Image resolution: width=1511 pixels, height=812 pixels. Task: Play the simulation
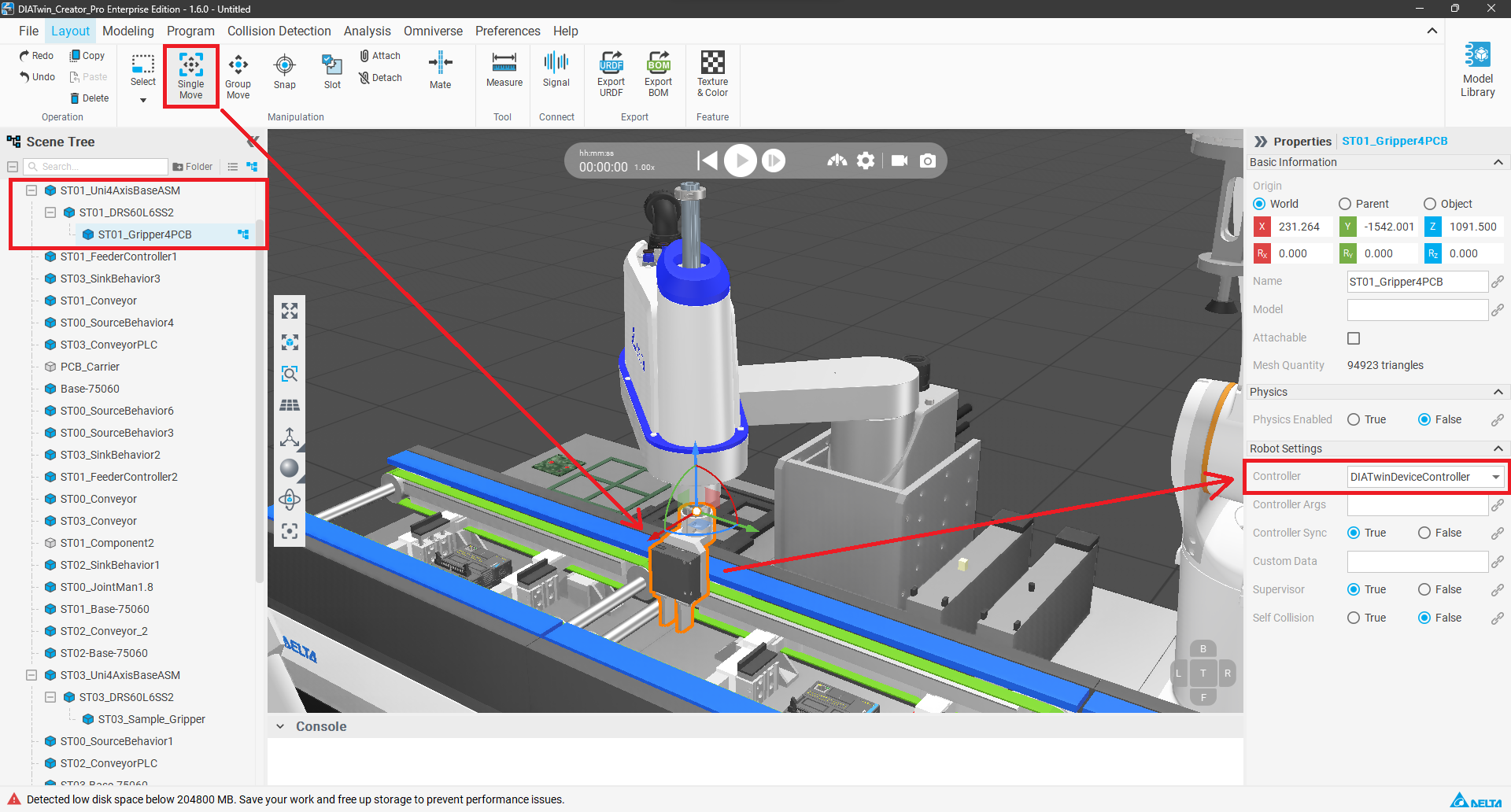pos(741,161)
